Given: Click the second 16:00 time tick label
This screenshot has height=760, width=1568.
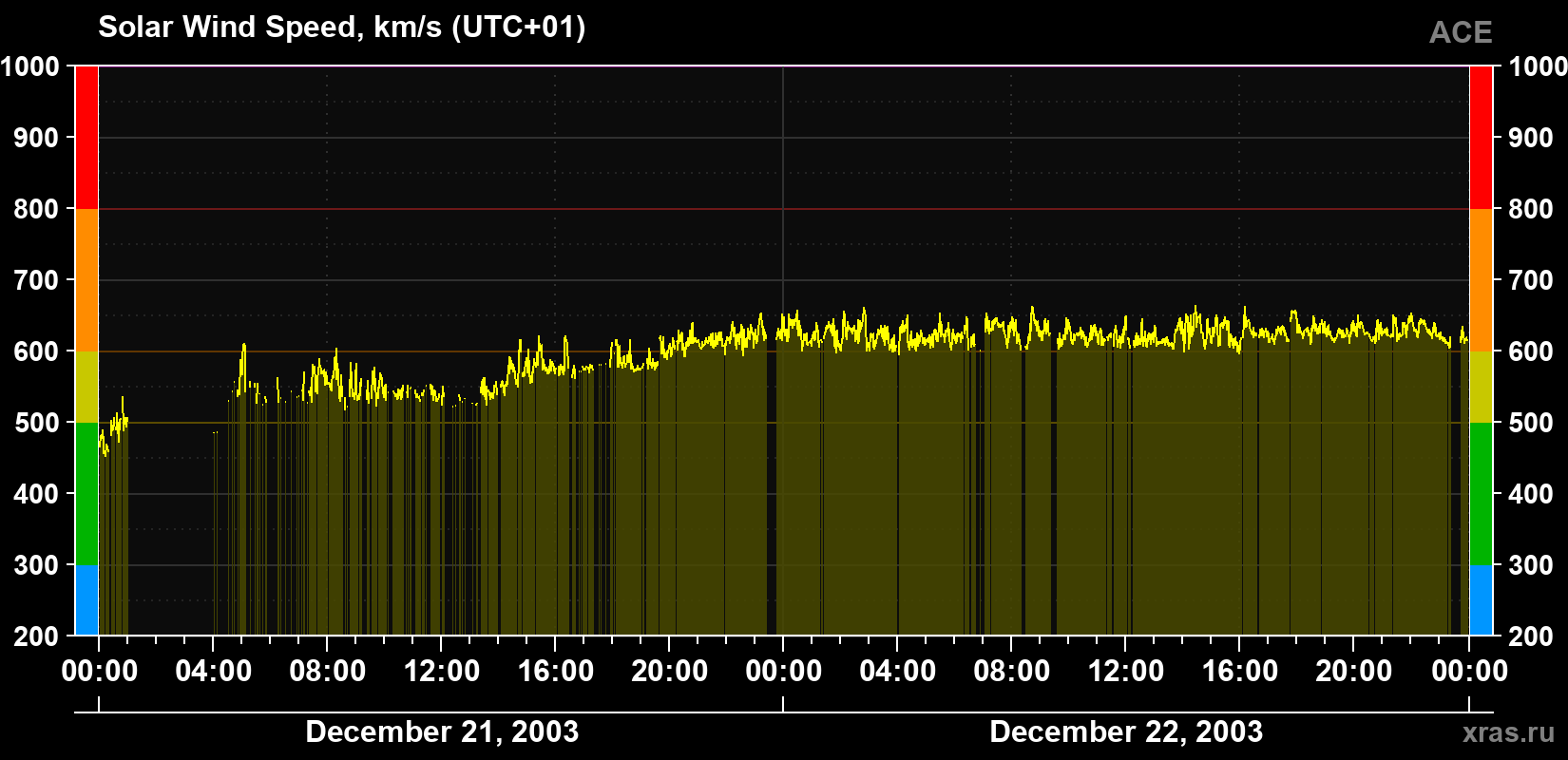Looking at the screenshot, I should pyautogui.click(x=1240, y=671).
